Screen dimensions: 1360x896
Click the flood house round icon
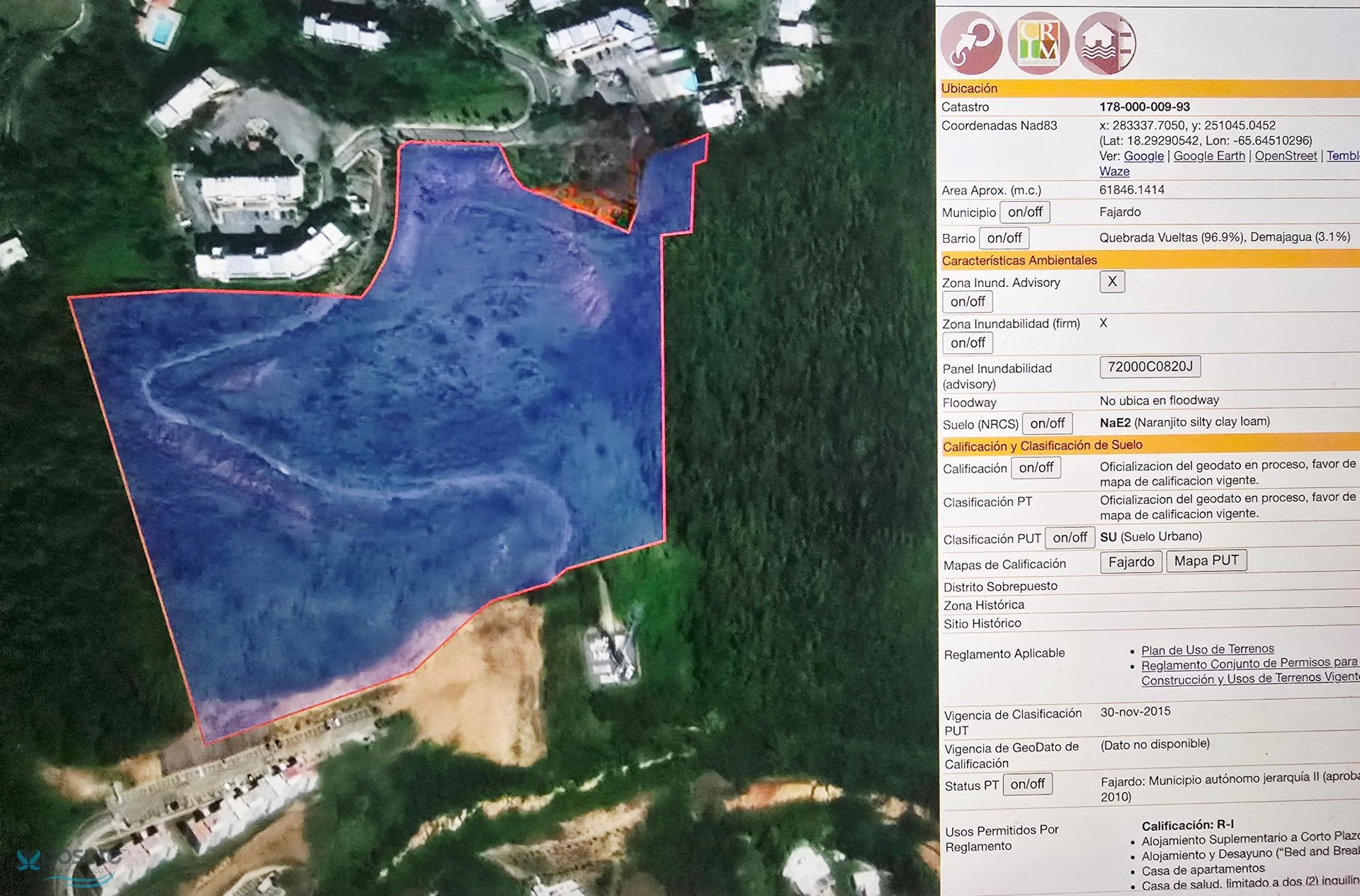tap(1104, 42)
